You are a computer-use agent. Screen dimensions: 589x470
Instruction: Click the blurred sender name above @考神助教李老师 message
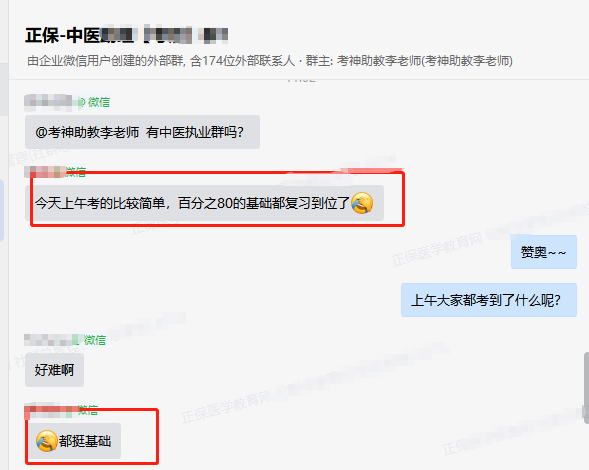coord(51,102)
